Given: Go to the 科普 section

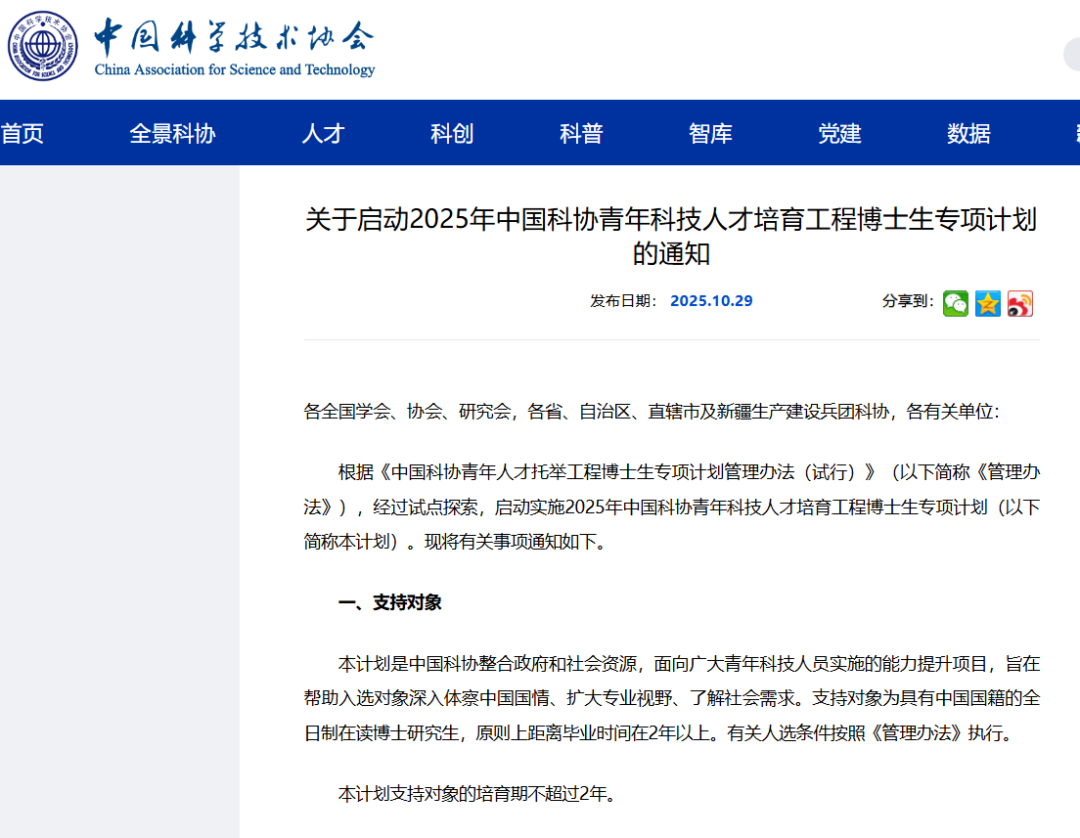Looking at the screenshot, I should pos(581,133).
